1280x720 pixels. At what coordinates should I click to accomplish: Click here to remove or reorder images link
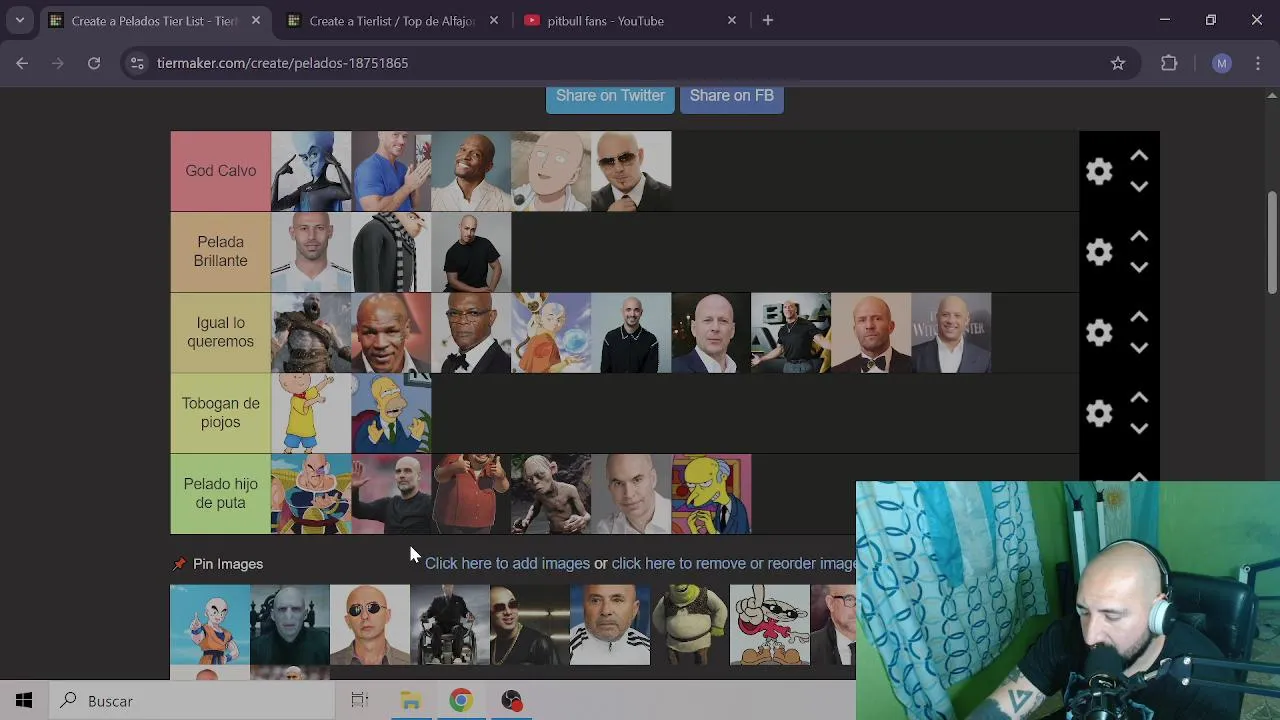734,563
